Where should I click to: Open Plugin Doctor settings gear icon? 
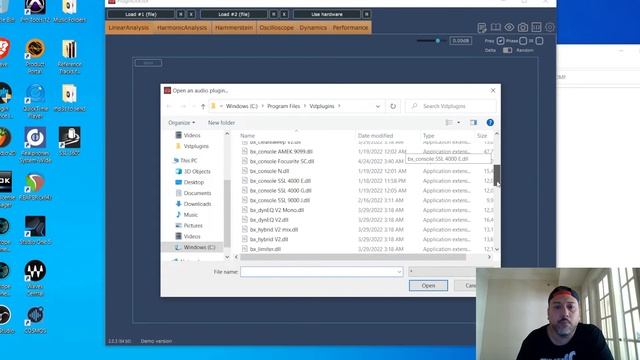[x=549, y=27]
